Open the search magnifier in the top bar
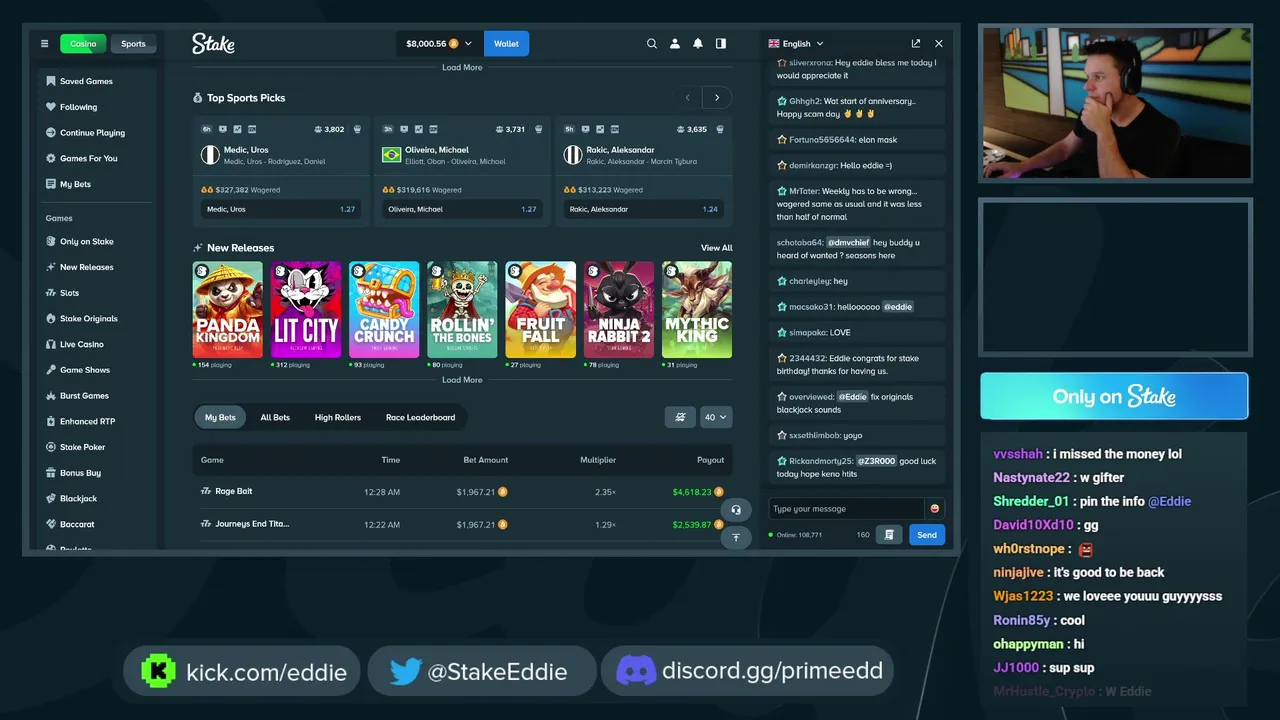This screenshot has width=1280, height=720. [652, 44]
